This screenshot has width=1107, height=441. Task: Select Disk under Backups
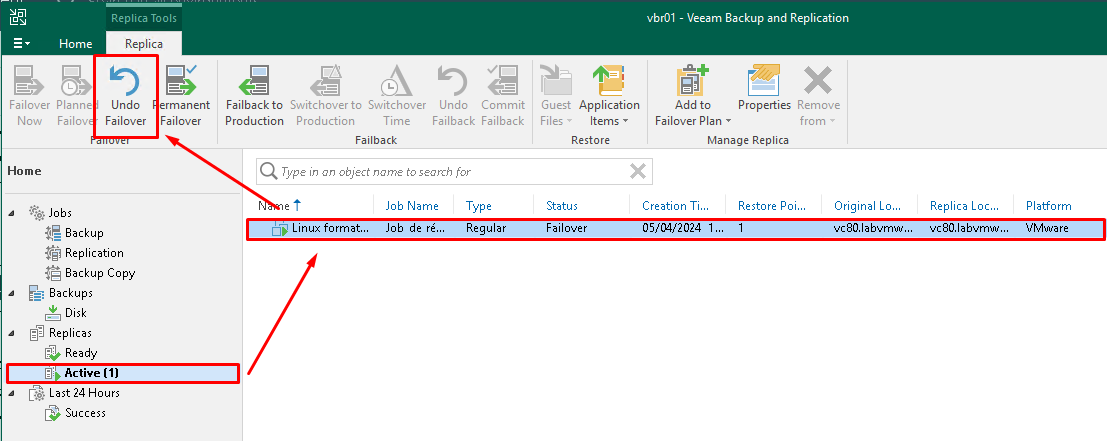(76, 313)
